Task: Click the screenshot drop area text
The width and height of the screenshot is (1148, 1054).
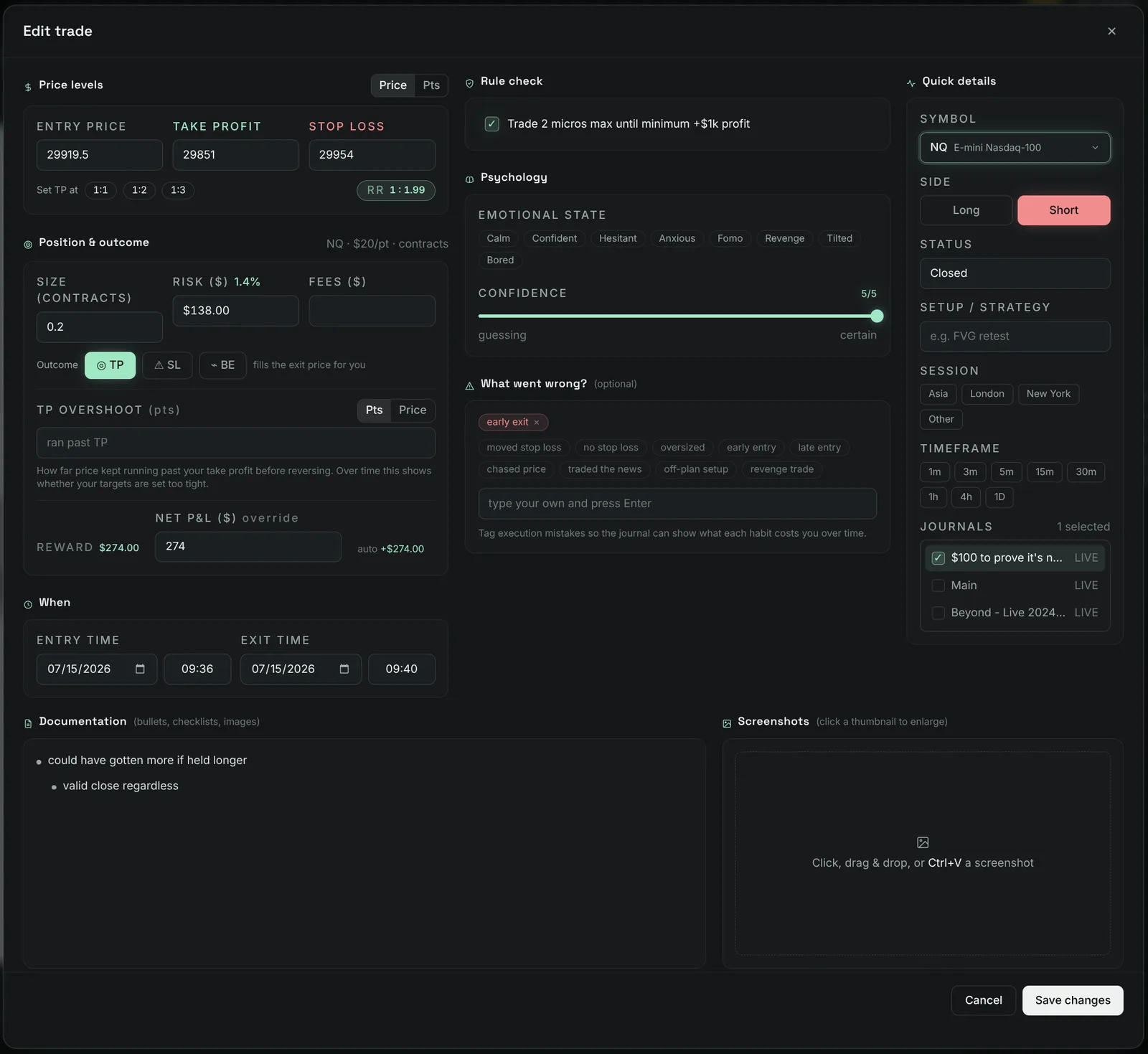Action: [923, 863]
